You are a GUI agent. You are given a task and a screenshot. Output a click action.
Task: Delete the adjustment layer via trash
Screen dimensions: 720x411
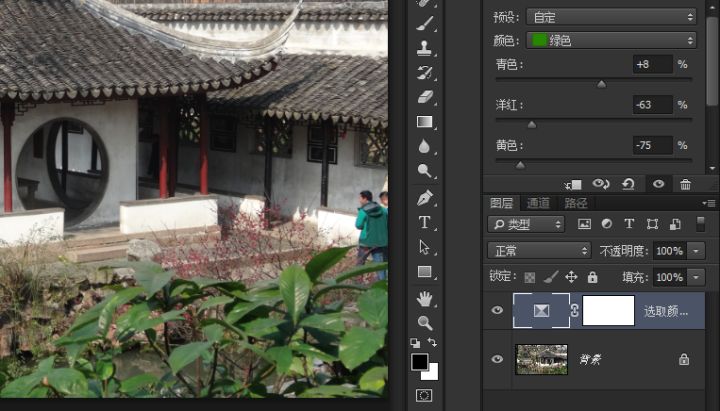(685, 184)
